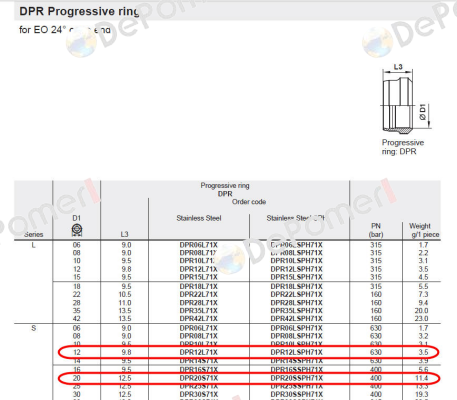Select order code DPR22L71X
Screen dimensions: 457x400
pos(199,295)
